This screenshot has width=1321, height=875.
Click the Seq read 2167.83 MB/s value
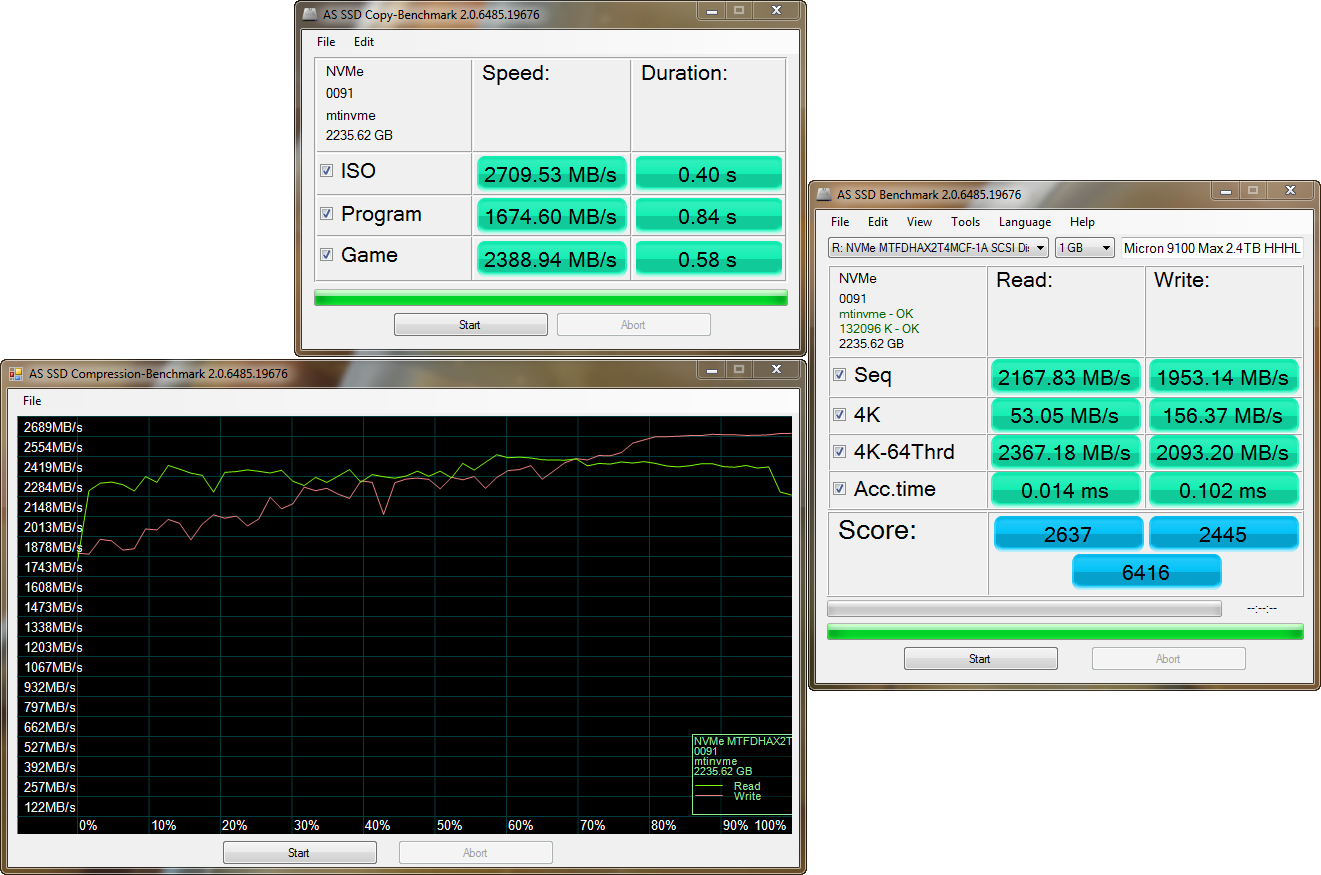point(1066,376)
